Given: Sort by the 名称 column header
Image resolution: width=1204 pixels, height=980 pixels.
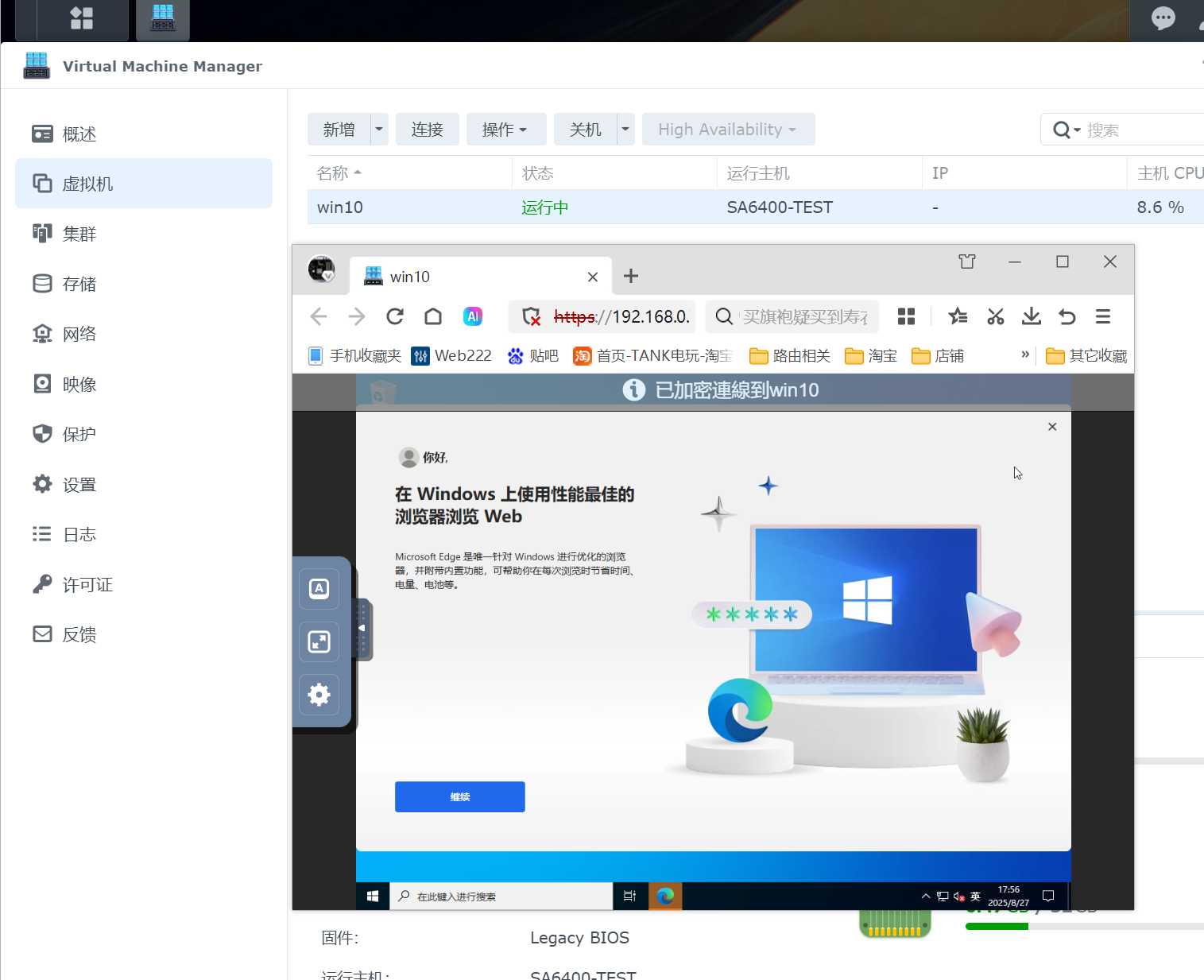Looking at the screenshot, I should pyautogui.click(x=409, y=172).
